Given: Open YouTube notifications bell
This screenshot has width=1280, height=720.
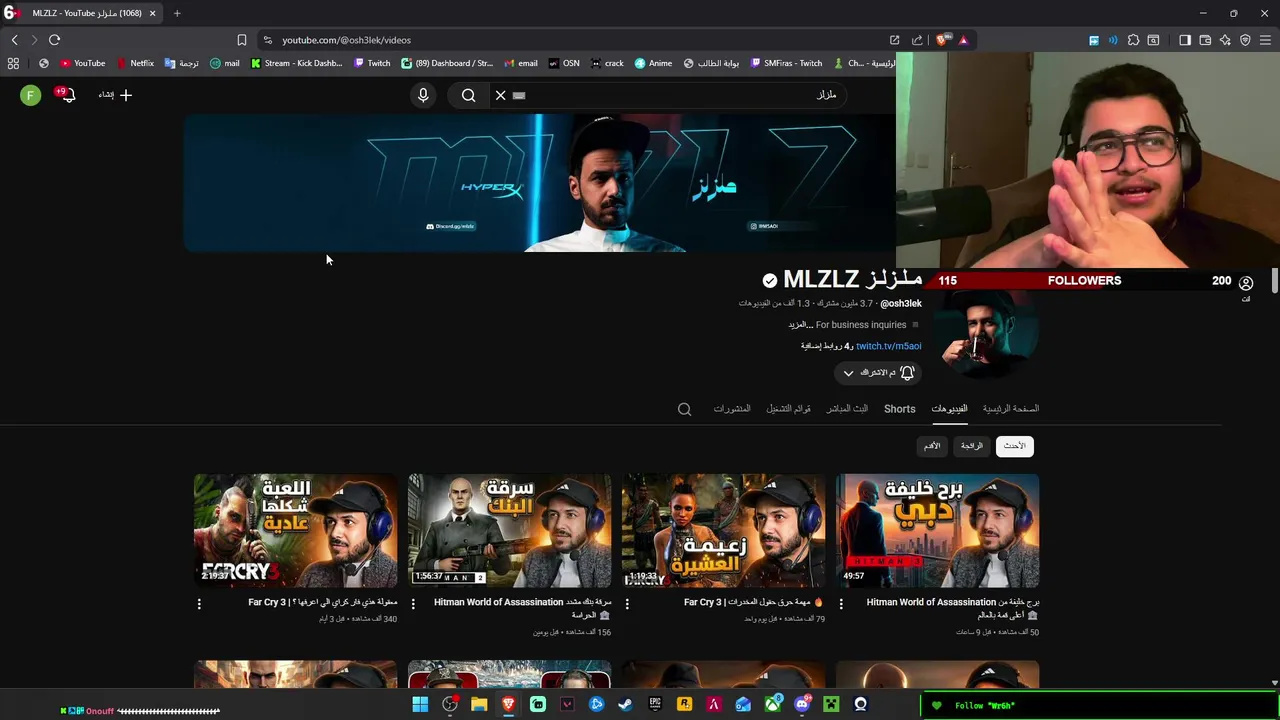Looking at the screenshot, I should [67, 95].
